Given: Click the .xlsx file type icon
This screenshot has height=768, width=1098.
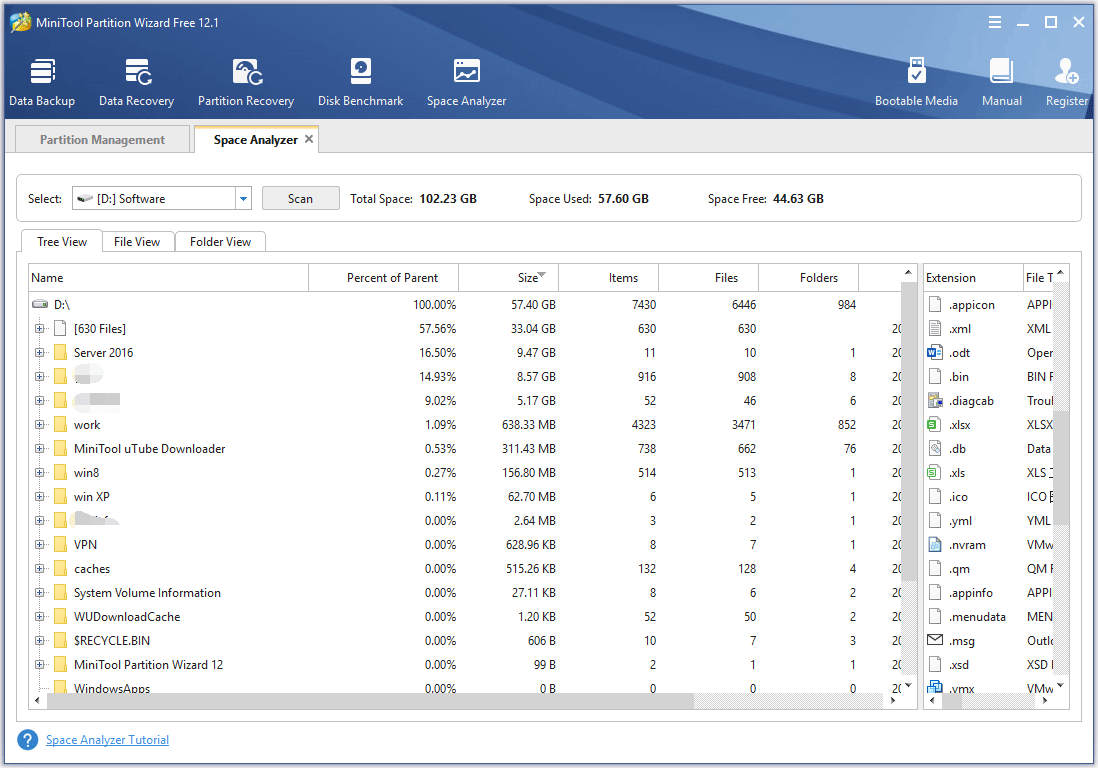Looking at the screenshot, I should click(x=933, y=424).
